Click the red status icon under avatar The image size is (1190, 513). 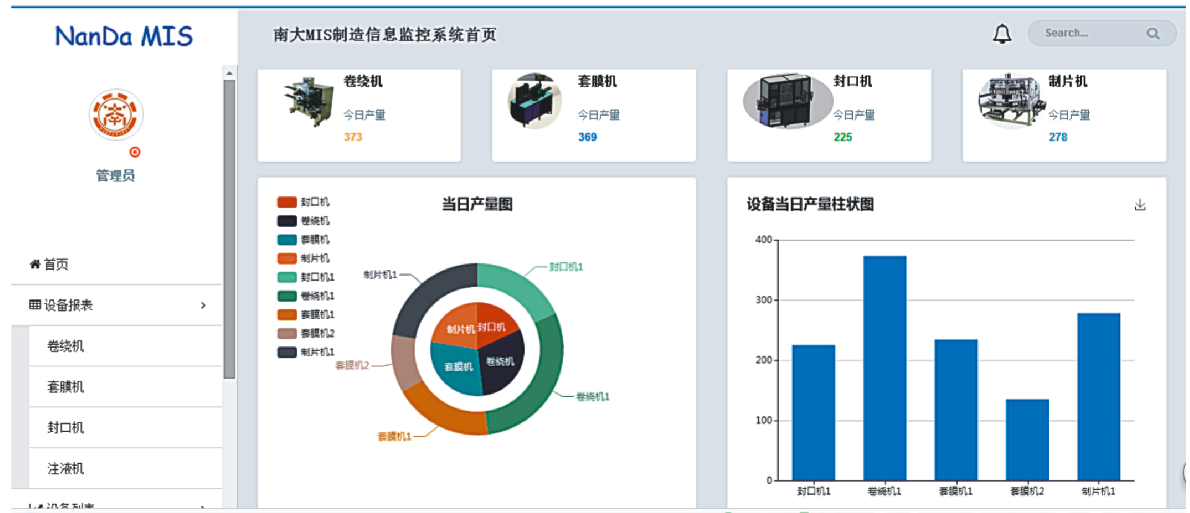(135, 153)
